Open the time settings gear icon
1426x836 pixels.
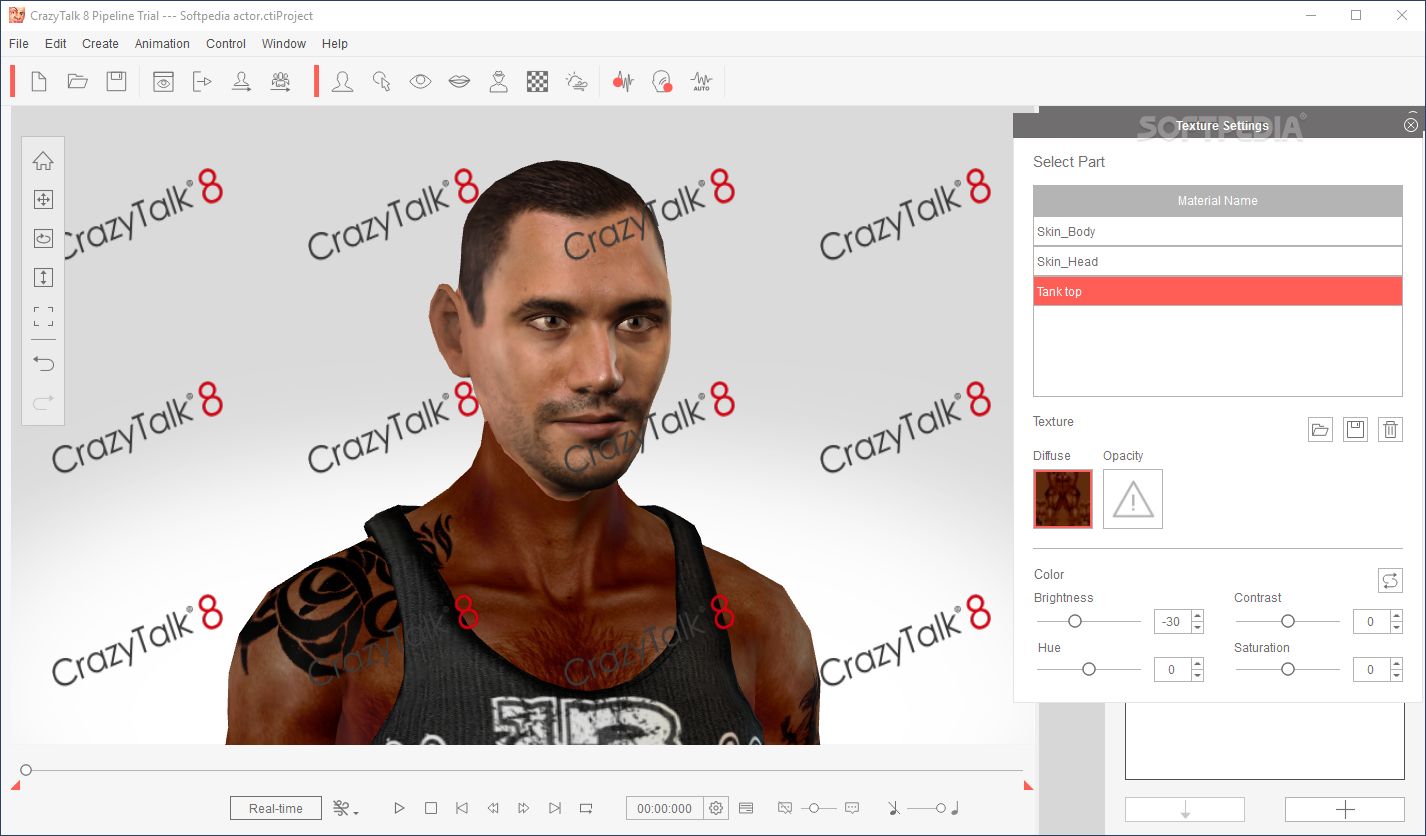pos(716,808)
